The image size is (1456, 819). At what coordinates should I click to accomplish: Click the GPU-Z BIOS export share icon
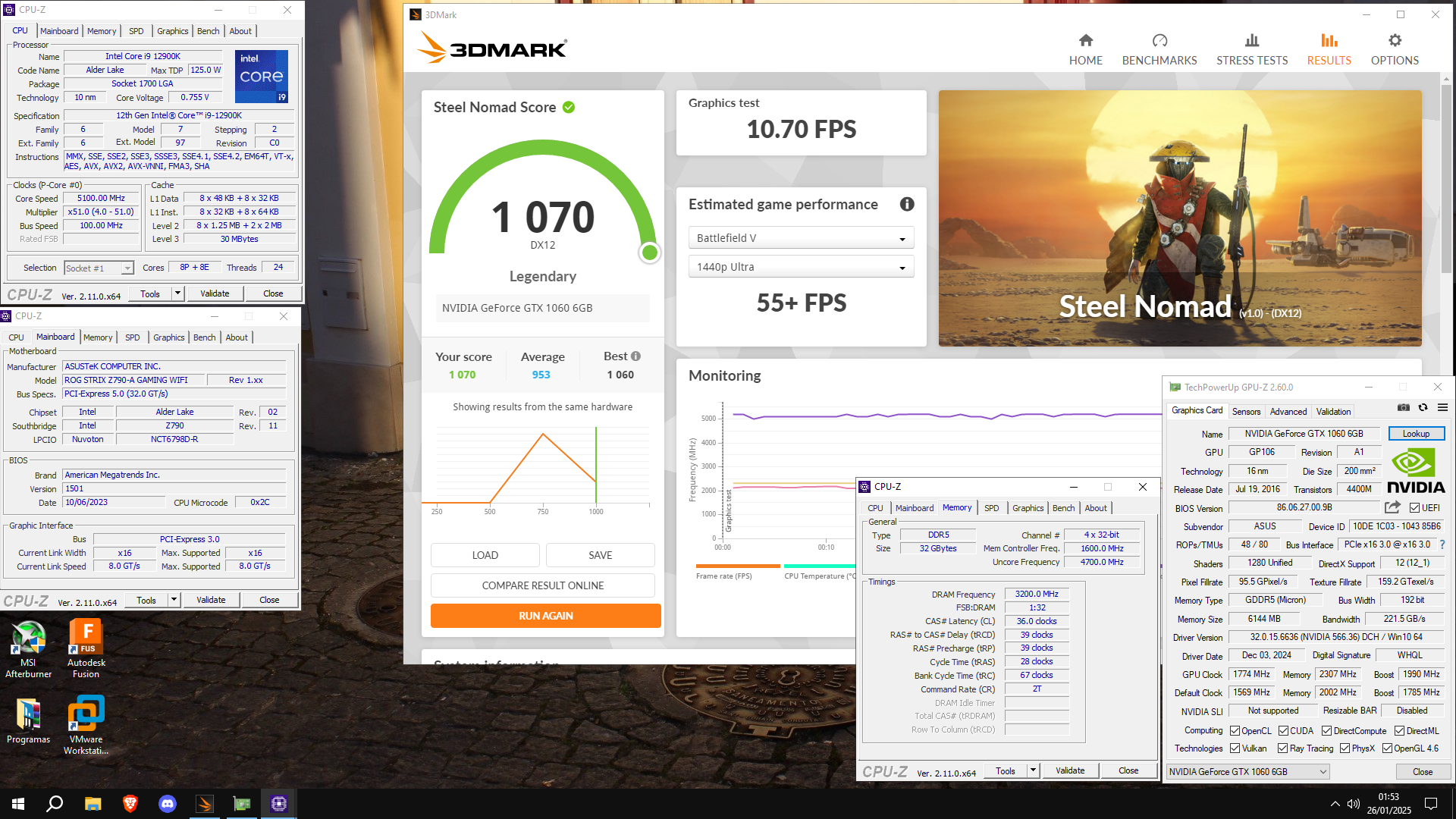coord(1392,507)
